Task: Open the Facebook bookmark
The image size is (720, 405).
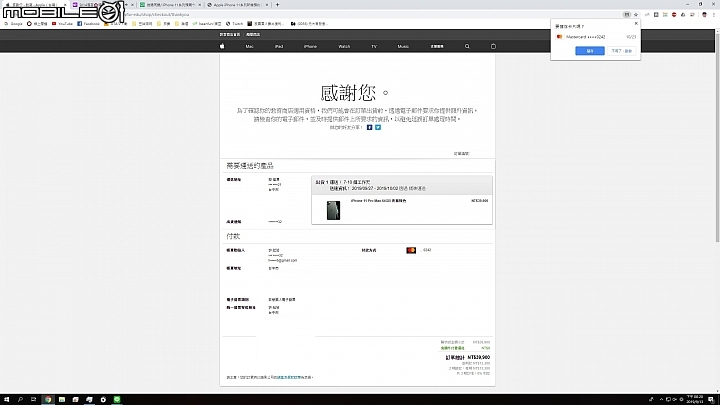Action: (x=88, y=23)
